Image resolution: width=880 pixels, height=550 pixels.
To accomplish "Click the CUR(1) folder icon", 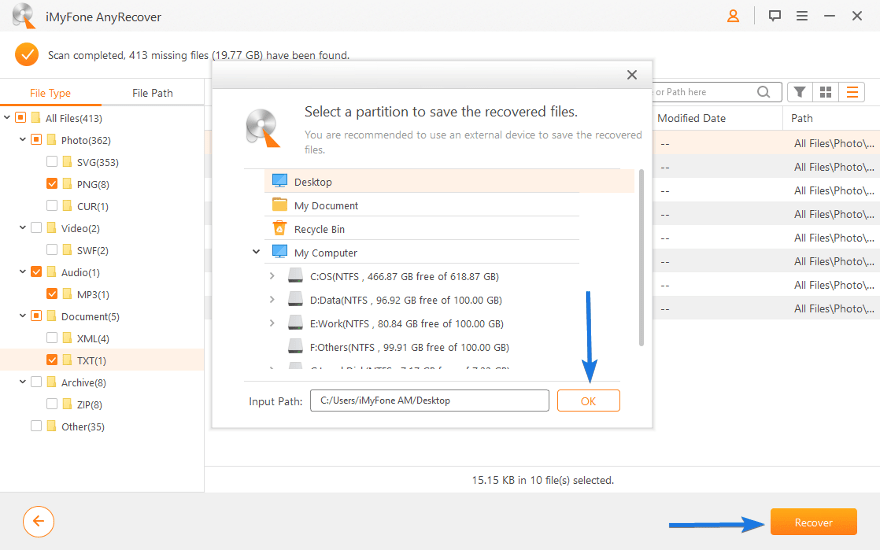I will pos(67,206).
